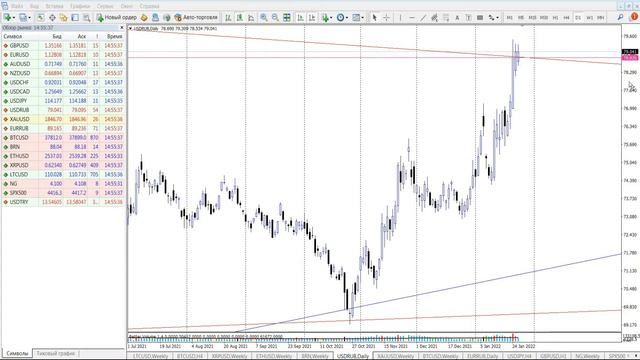Select the vertical line drawing tool
The width and height of the screenshot is (640, 360).
pyautogui.click(x=400, y=18)
